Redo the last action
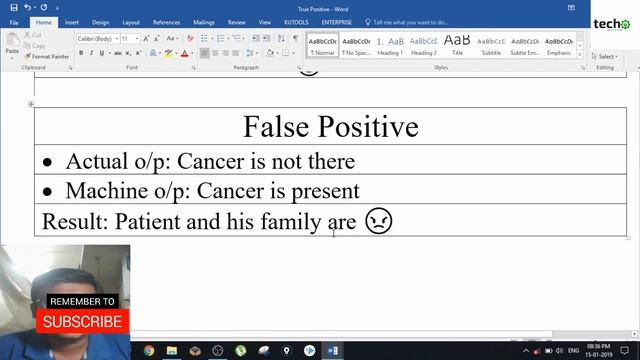 coord(44,7)
